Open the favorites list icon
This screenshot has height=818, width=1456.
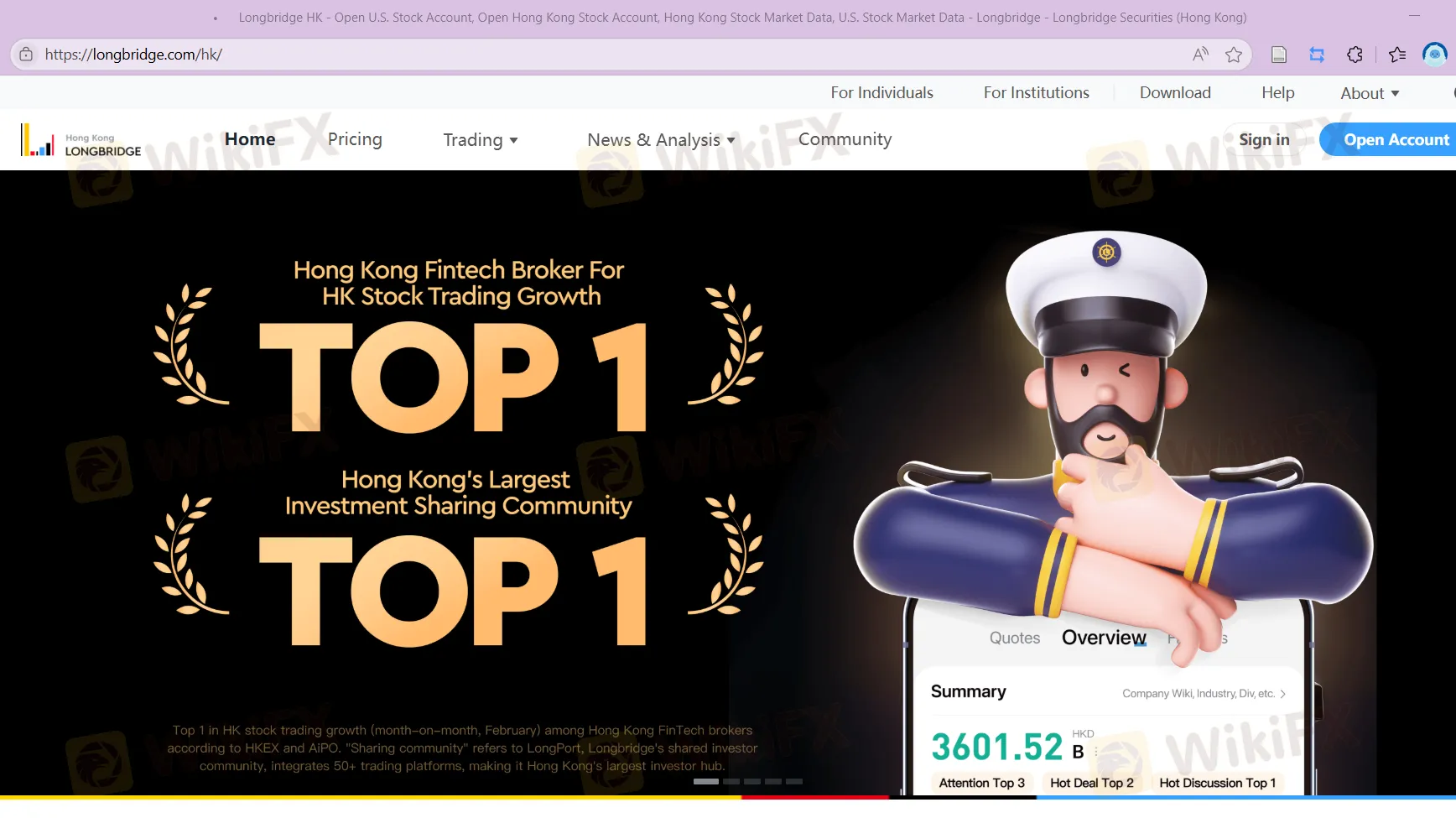click(1396, 55)
